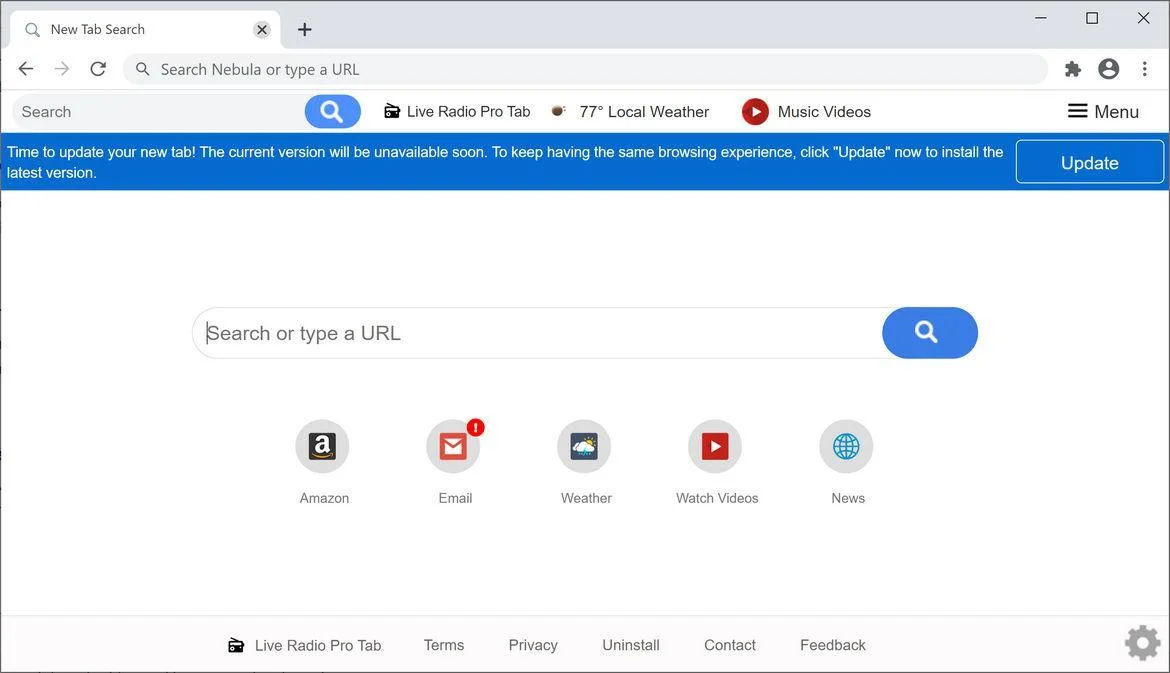Screen dimensions: 1170x673
Task: Go back with the browser back arrow
Action: click(x=26, y=69)
